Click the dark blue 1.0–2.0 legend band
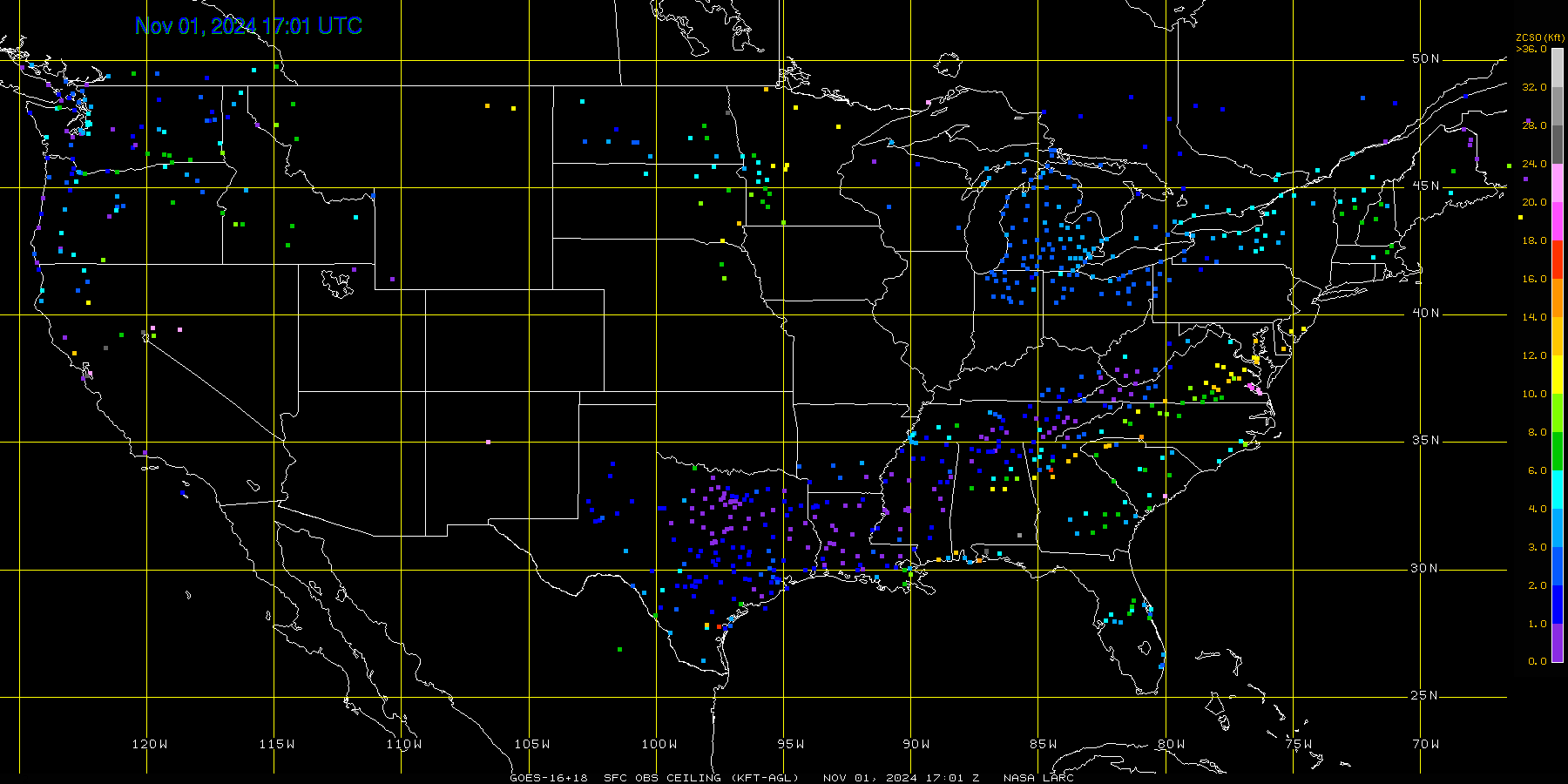 pos(1558,605)
